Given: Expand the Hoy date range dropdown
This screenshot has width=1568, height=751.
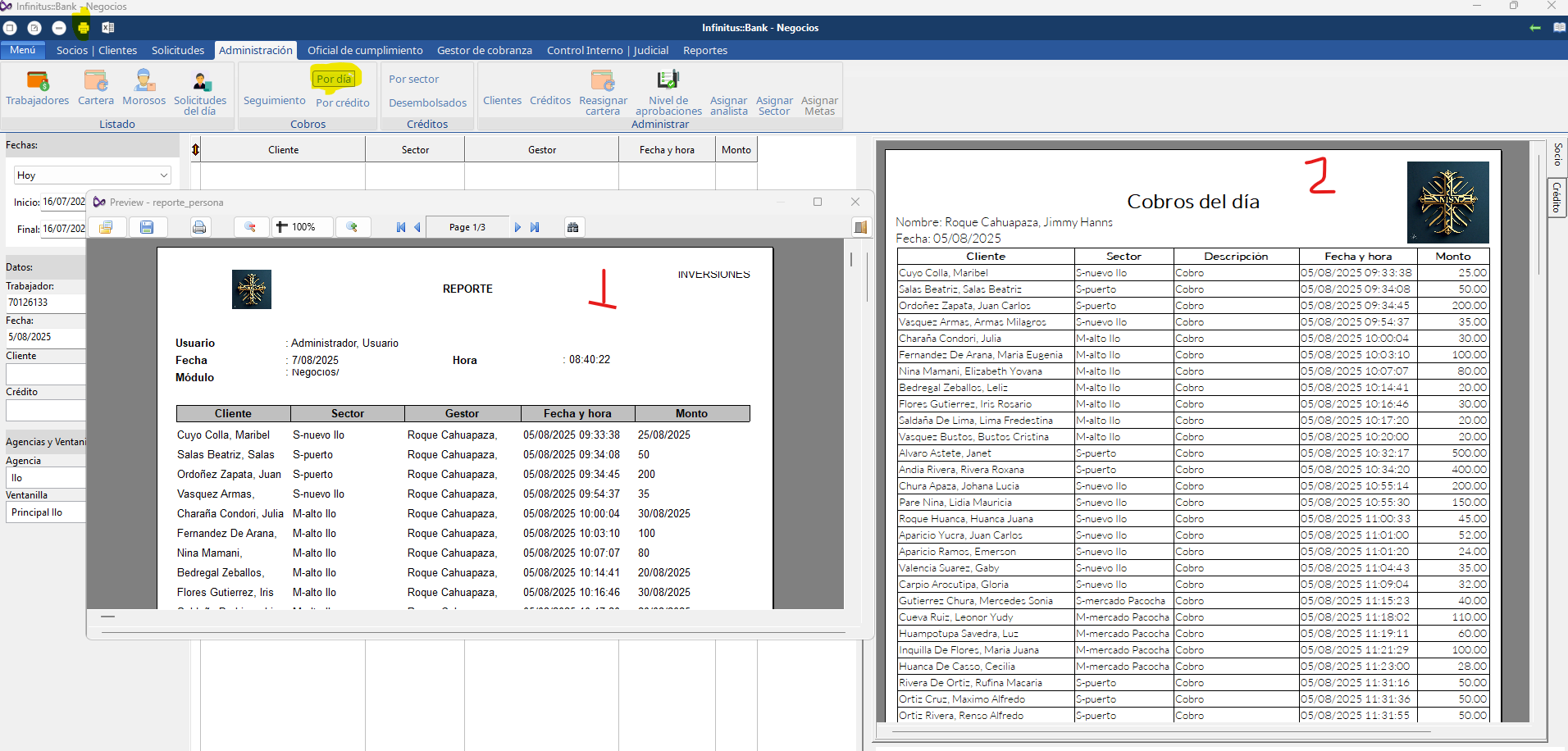Looking at the screenshot, I should pos(164,175).
